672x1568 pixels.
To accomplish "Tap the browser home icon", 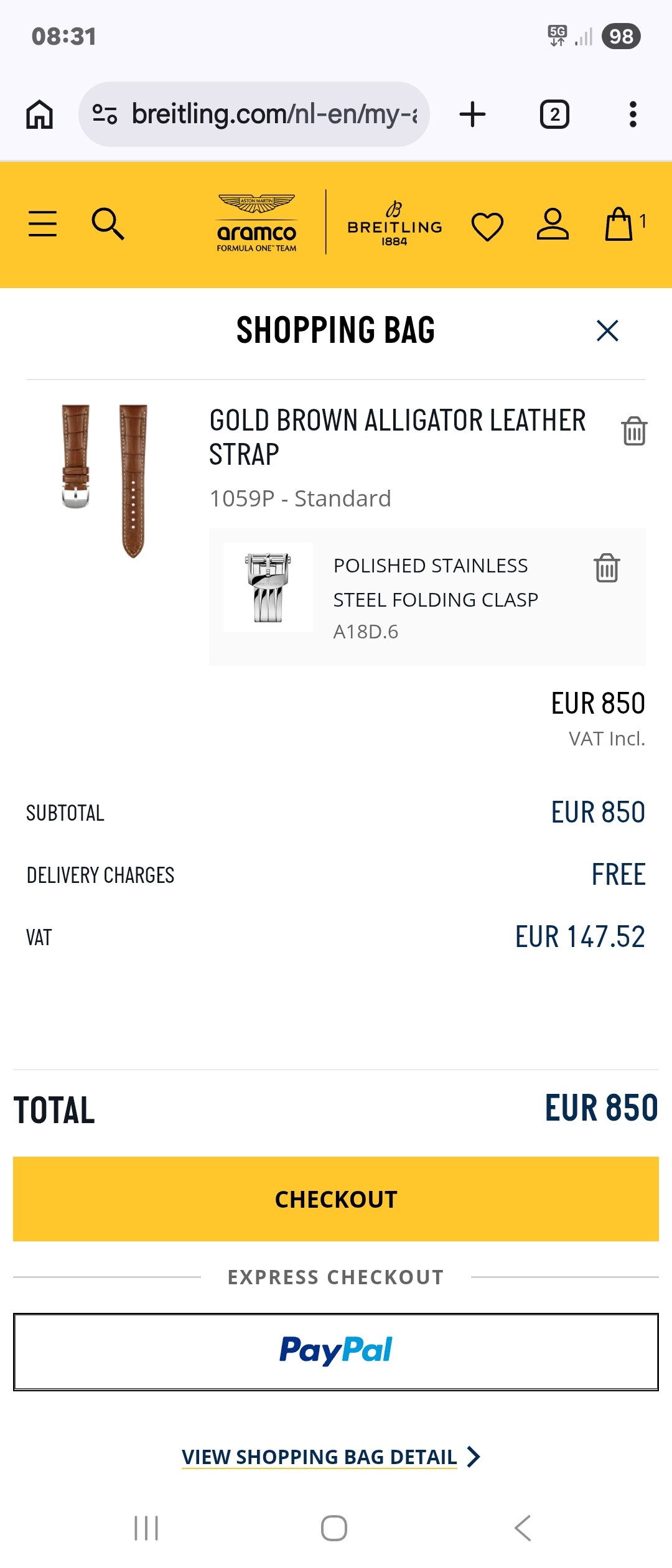I will 40,114.
